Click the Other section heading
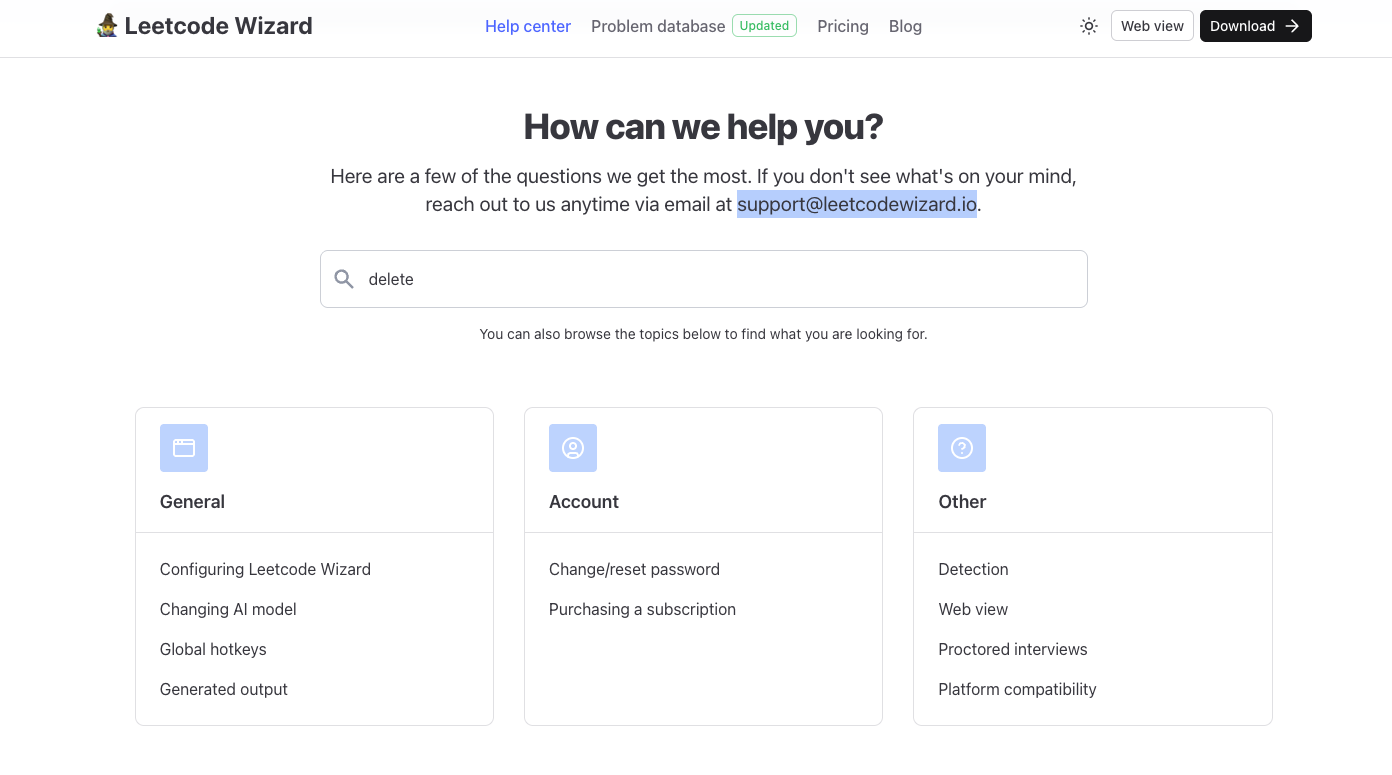The image size is (1392, 775). [x=962, y=502]
